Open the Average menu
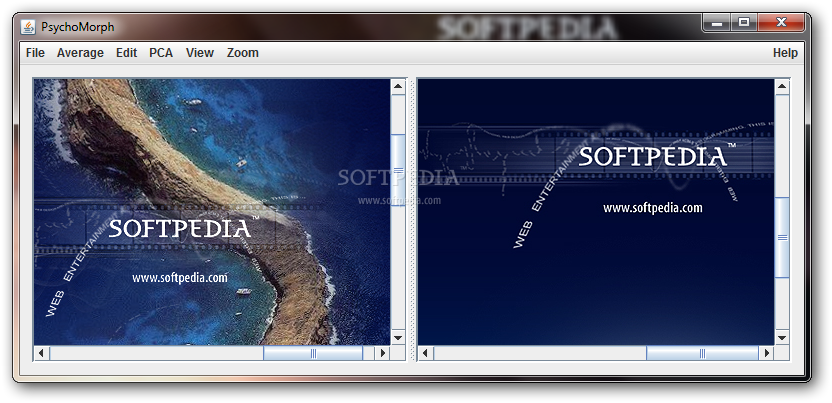 (80, 53)
